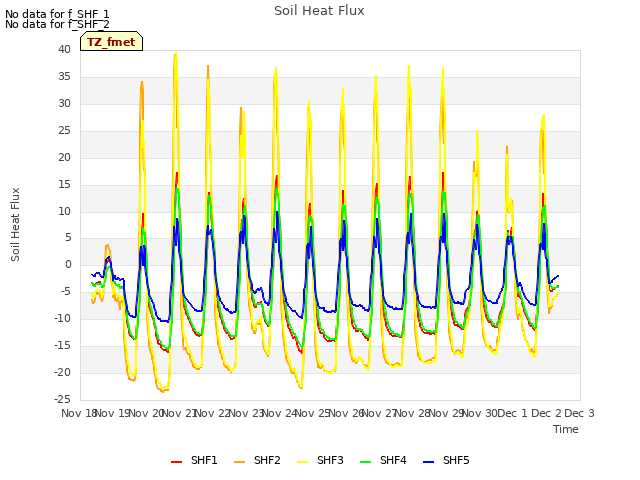Click the -25 y-axis tick label
Viewport: 640px width, 480px height.
(x=62, y=399)
